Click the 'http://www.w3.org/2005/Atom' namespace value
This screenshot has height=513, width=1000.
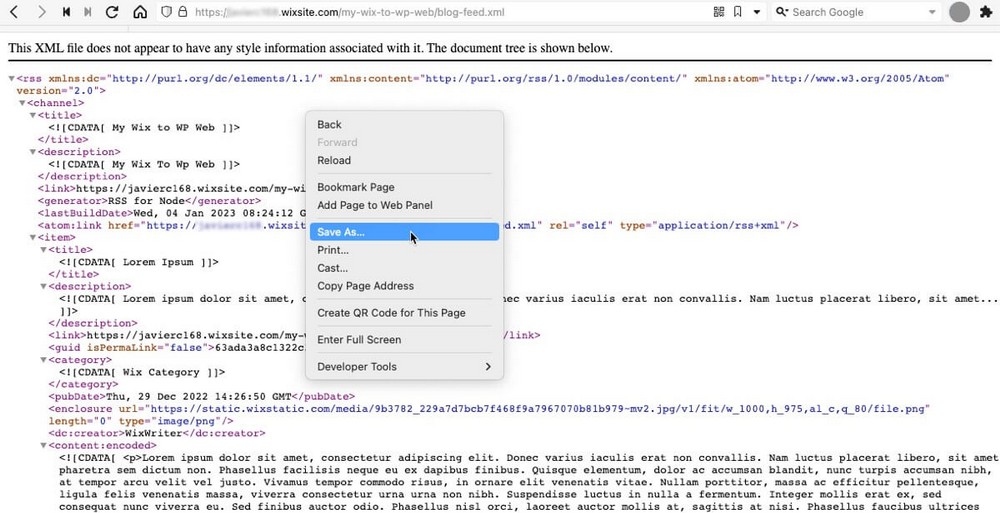[860, 78]
